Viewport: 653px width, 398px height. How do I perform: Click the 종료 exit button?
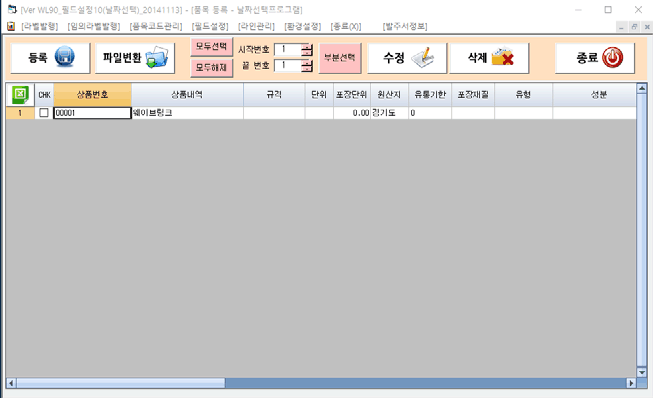coord(595,58)
